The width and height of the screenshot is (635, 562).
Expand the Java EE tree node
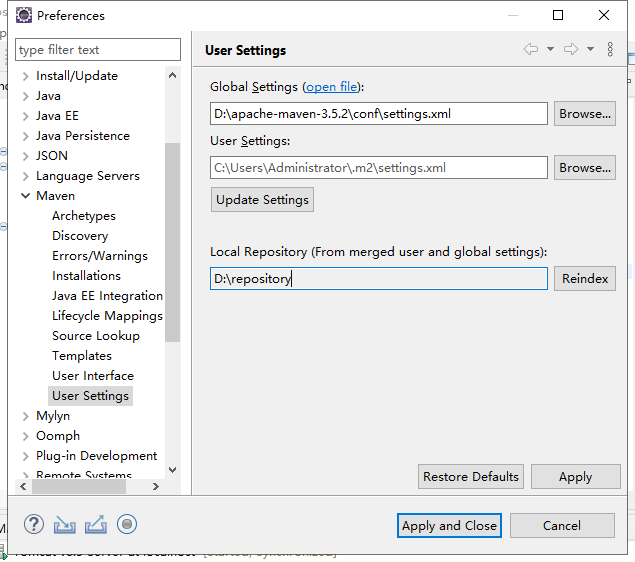click(26, 116)
